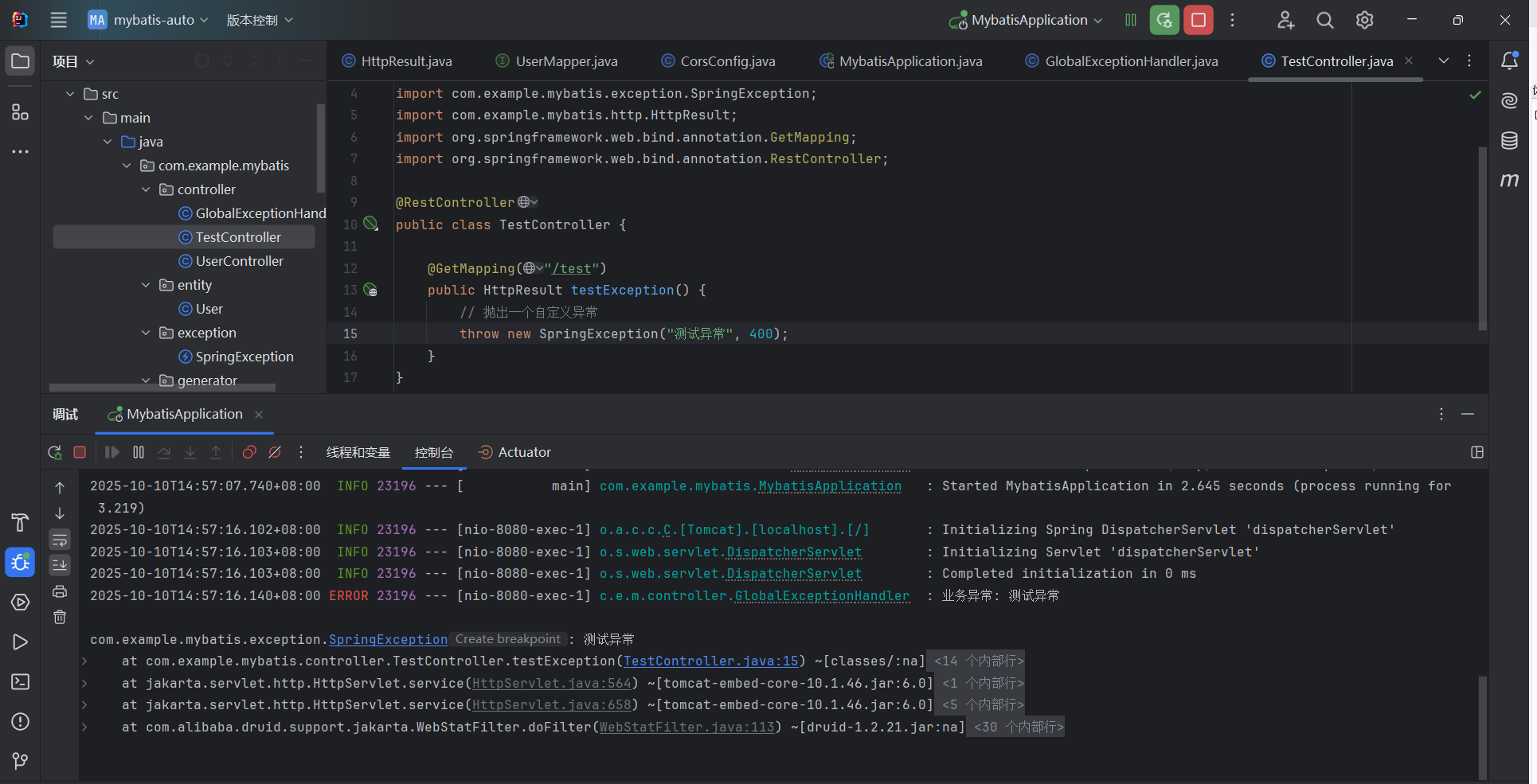Click the View Breakpoints icon
Image resolution: width=1537 pixels, height=784 pixels.
click(x=249, y=452)
